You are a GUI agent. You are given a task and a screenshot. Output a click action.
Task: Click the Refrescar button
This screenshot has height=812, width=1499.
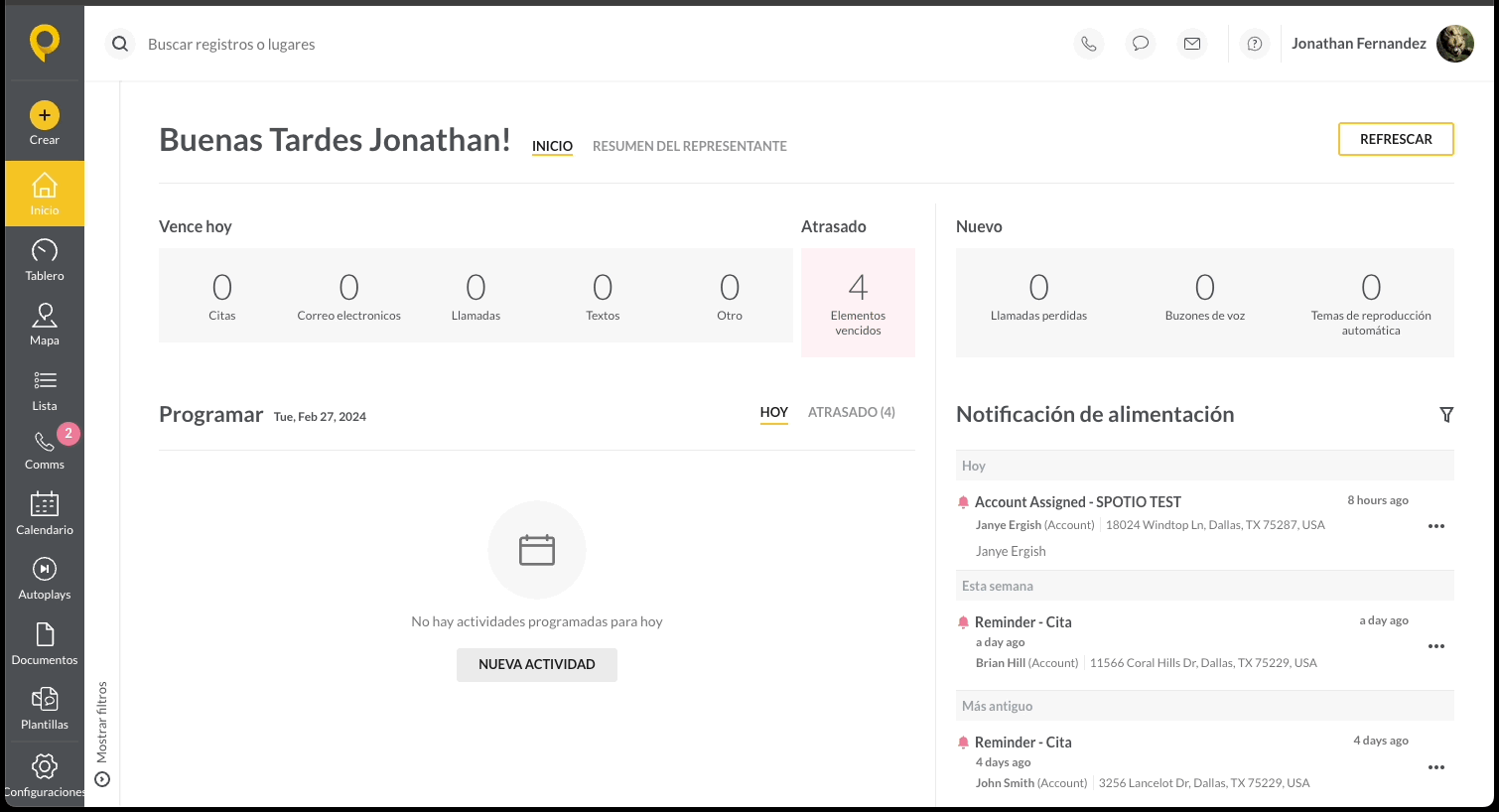1396,139
